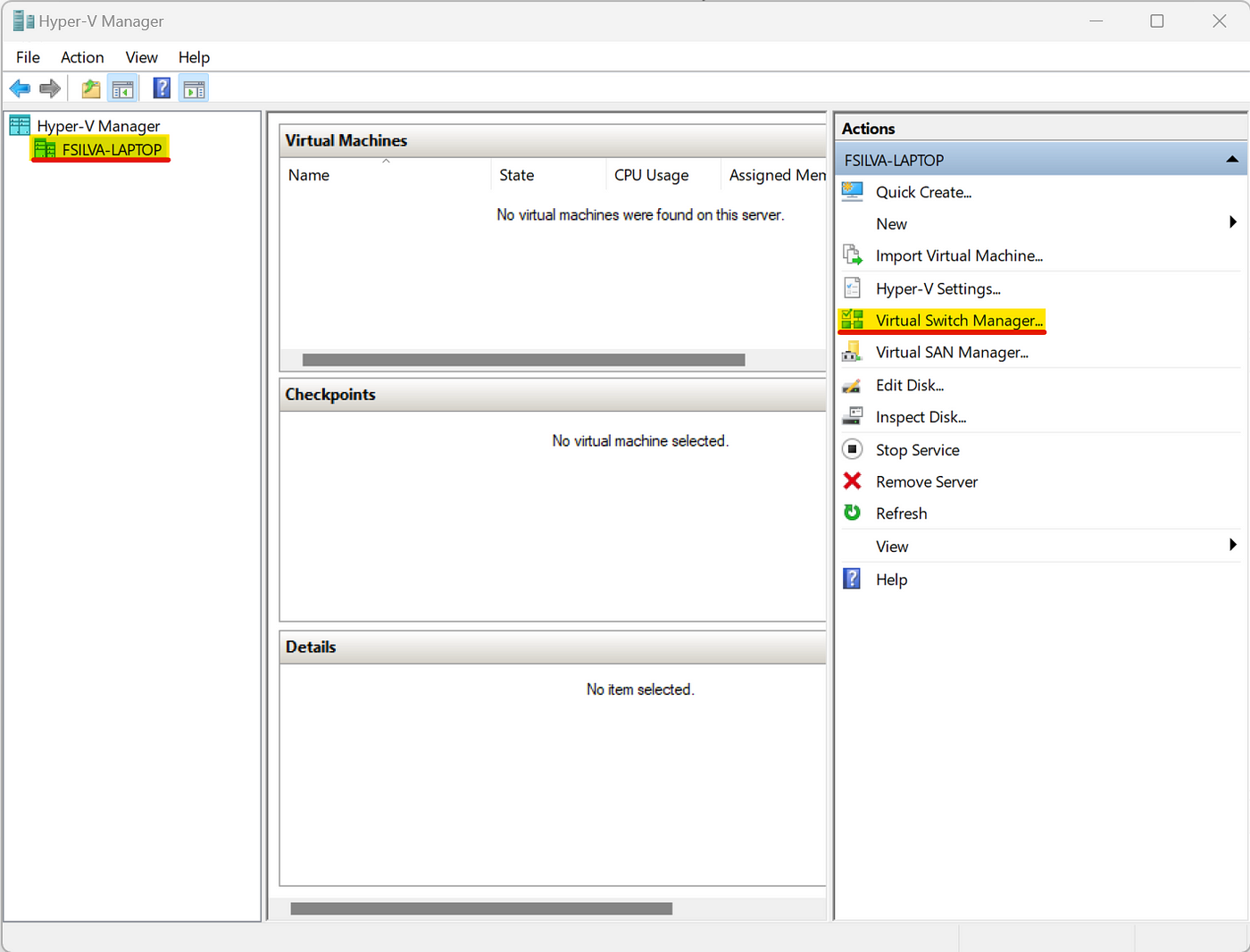The height and width of the screenshot is (952, 1250).
Task: Click 'No item selected.' text
Action: coord(640,689)
